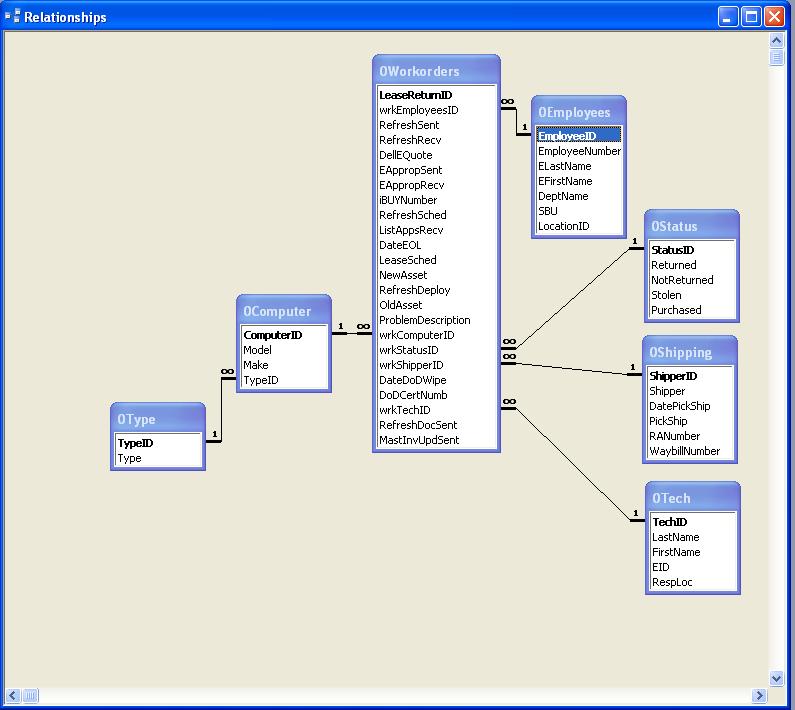The image size is (795, 710).
Task: Select OldAsset field
Action: coord(436,305)
